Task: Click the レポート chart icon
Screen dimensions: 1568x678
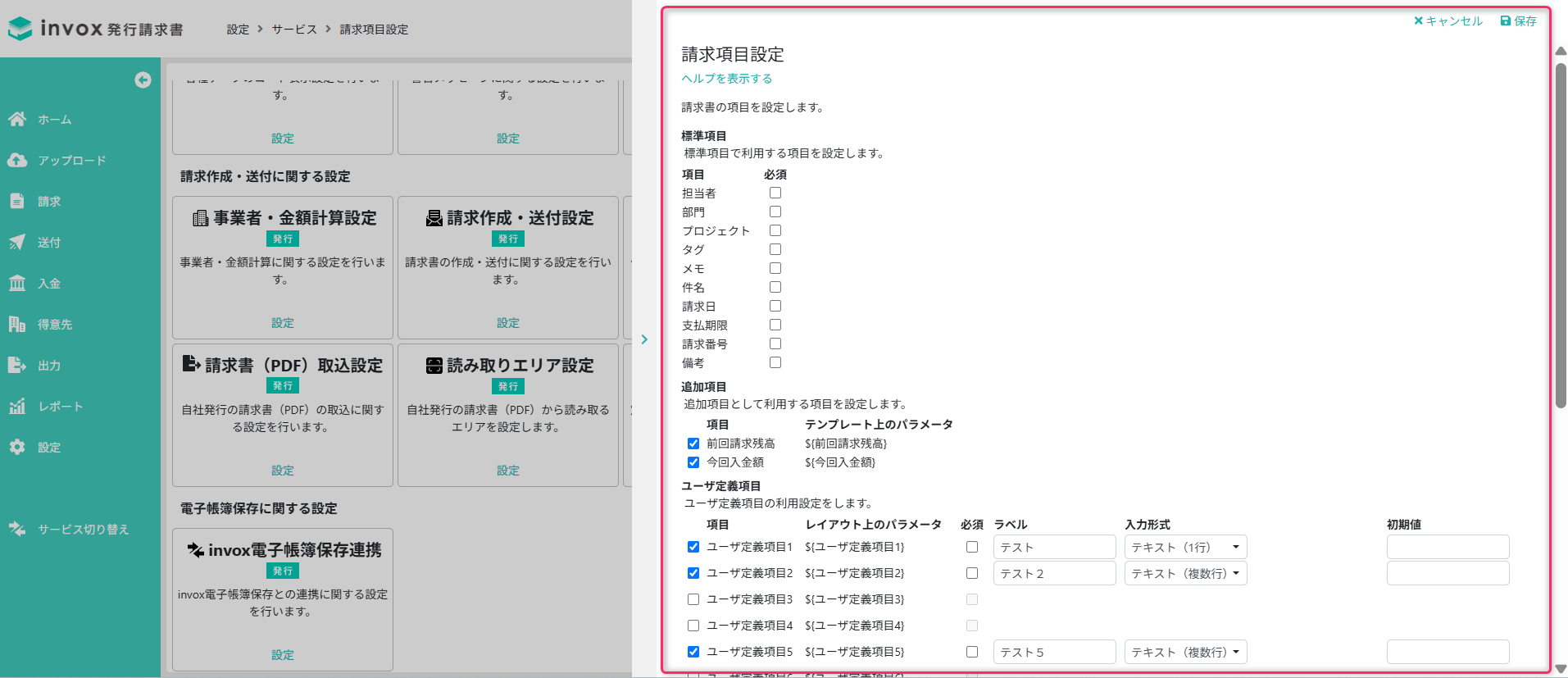Action: 17,406
